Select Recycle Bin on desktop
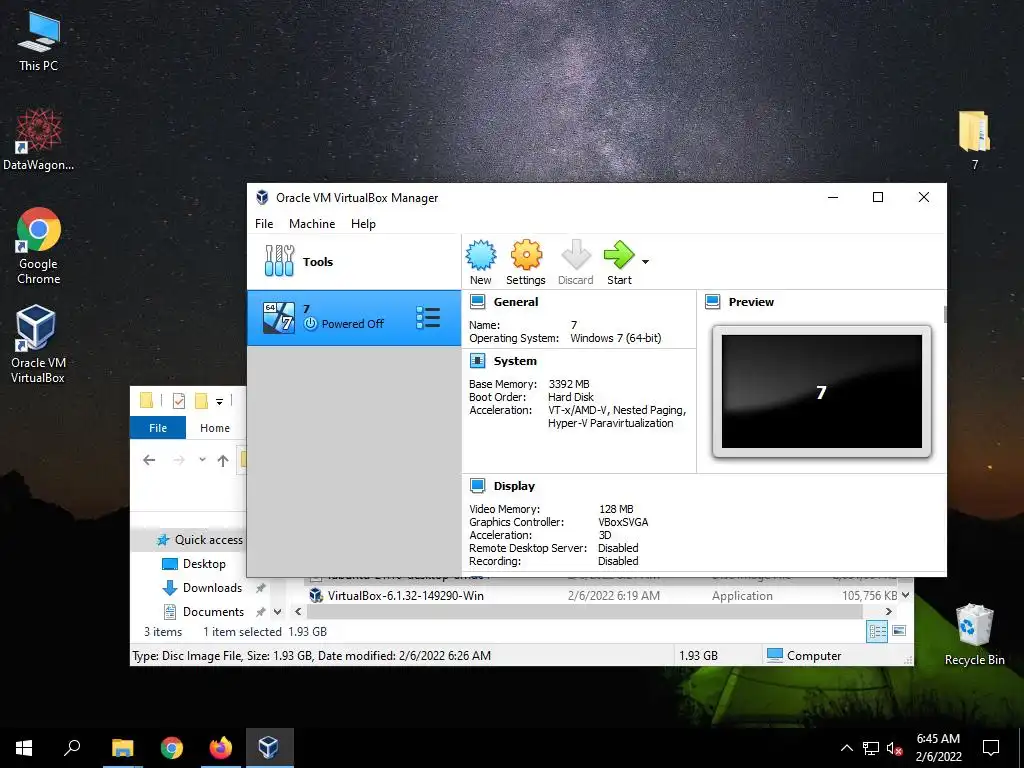The height and width of the screenshot is (768, 1024). point(974,635)
